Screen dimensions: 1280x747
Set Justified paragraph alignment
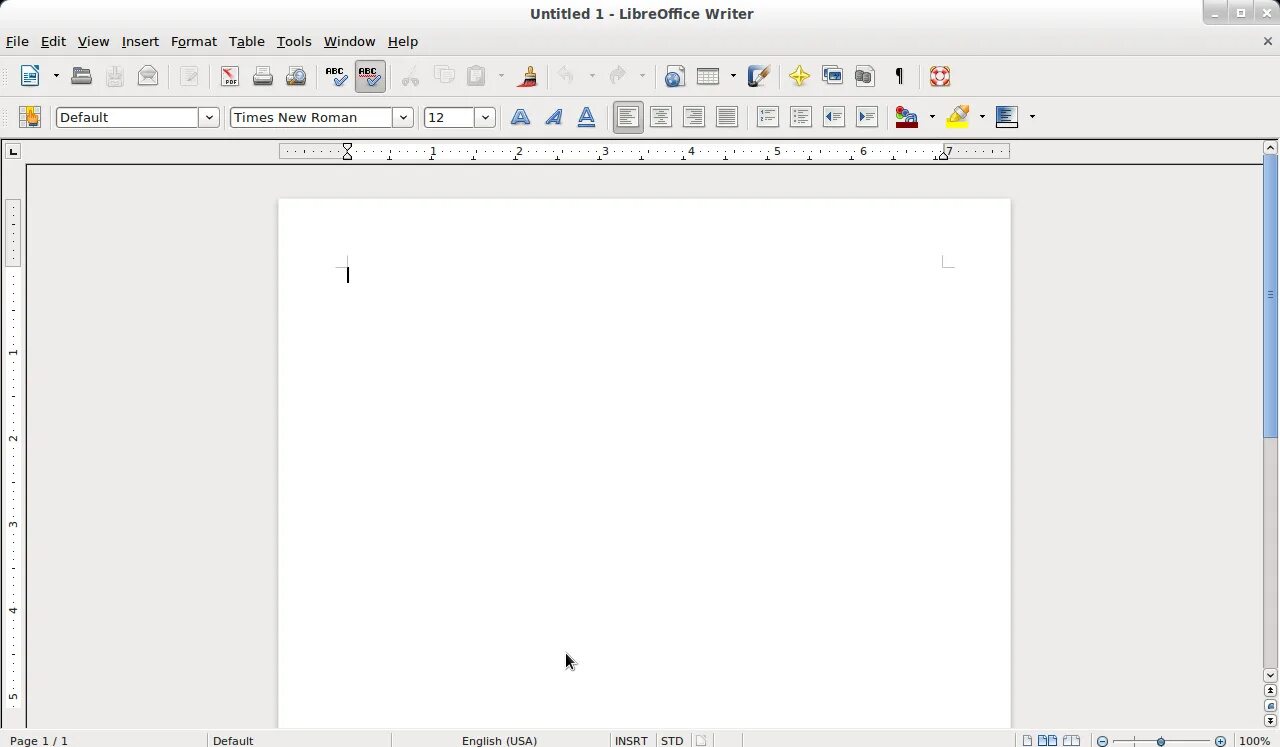click(727, 117)
